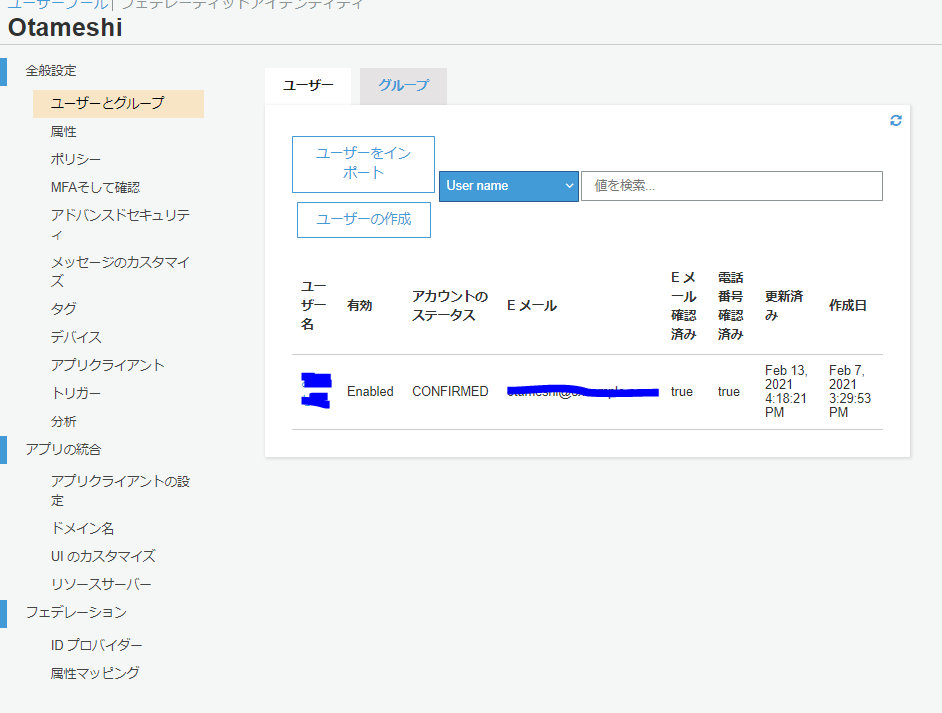Open アプリクライアントの設定 page

point(120,491)
